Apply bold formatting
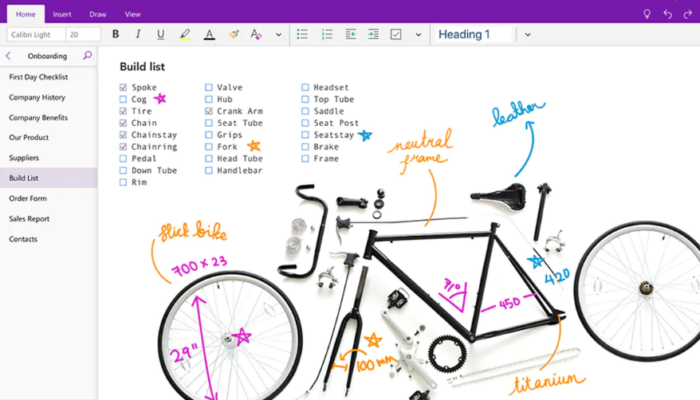Viewport: 700px width, 400px height. pos(115,34)
